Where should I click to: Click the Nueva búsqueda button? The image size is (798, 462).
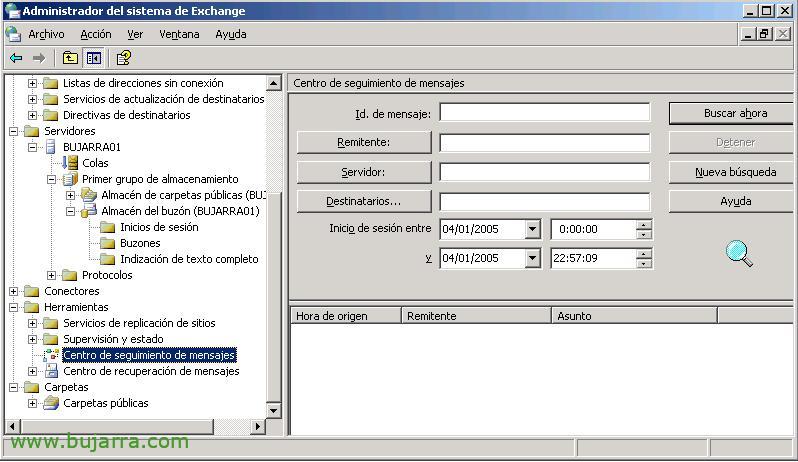pyautogui.click(x=732, y=172)
